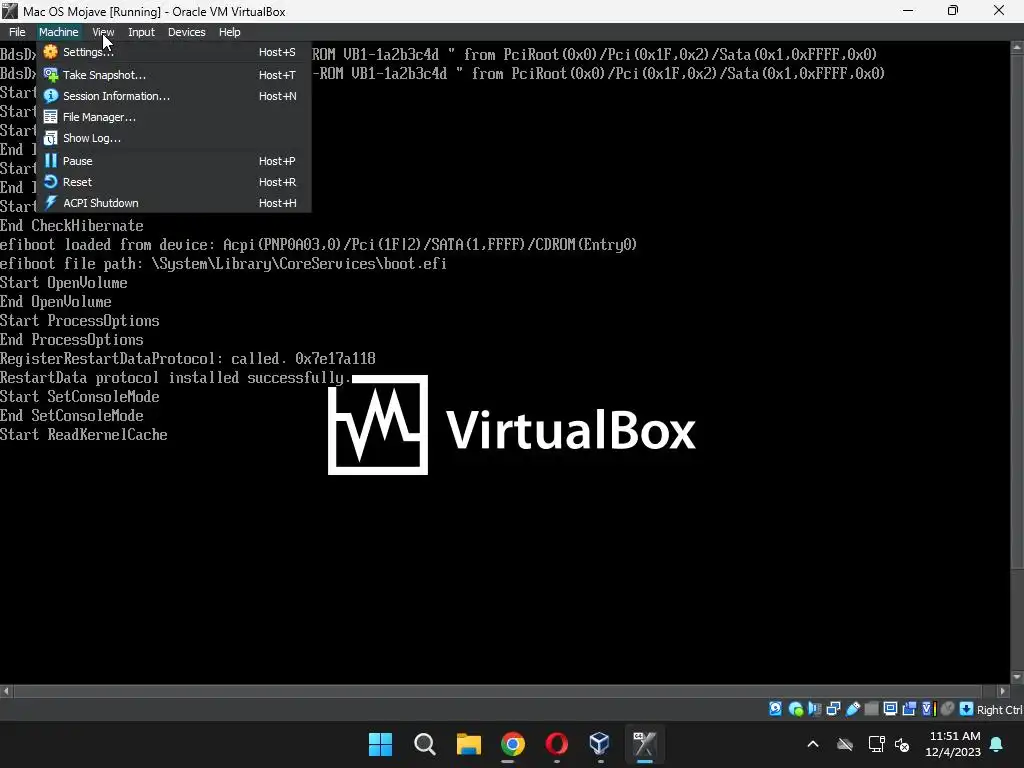
Task: Open the notifications bell
Action: [997, 744]
